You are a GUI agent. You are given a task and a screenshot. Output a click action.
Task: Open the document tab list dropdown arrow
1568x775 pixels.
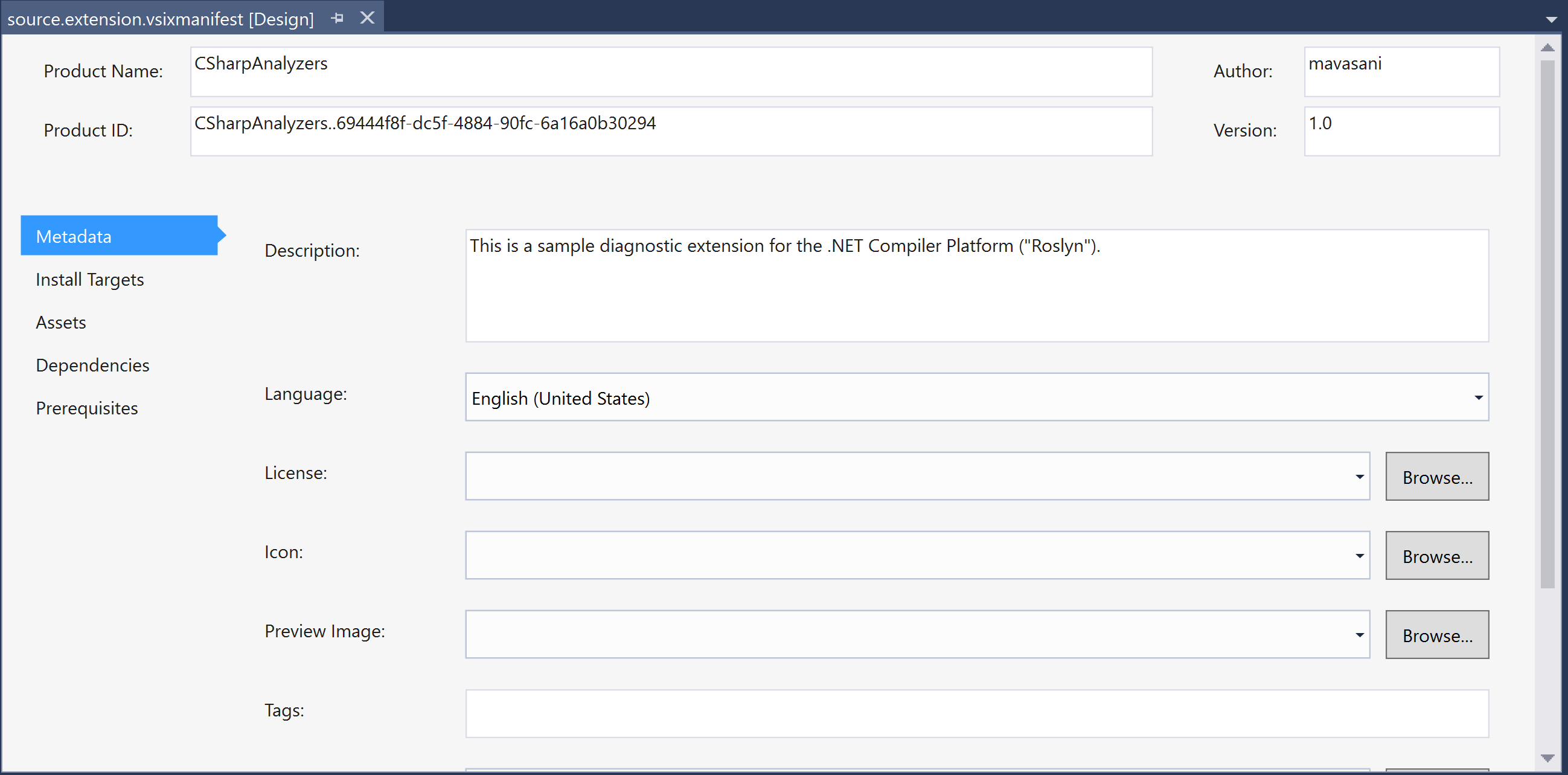[x=1552, y=19]
